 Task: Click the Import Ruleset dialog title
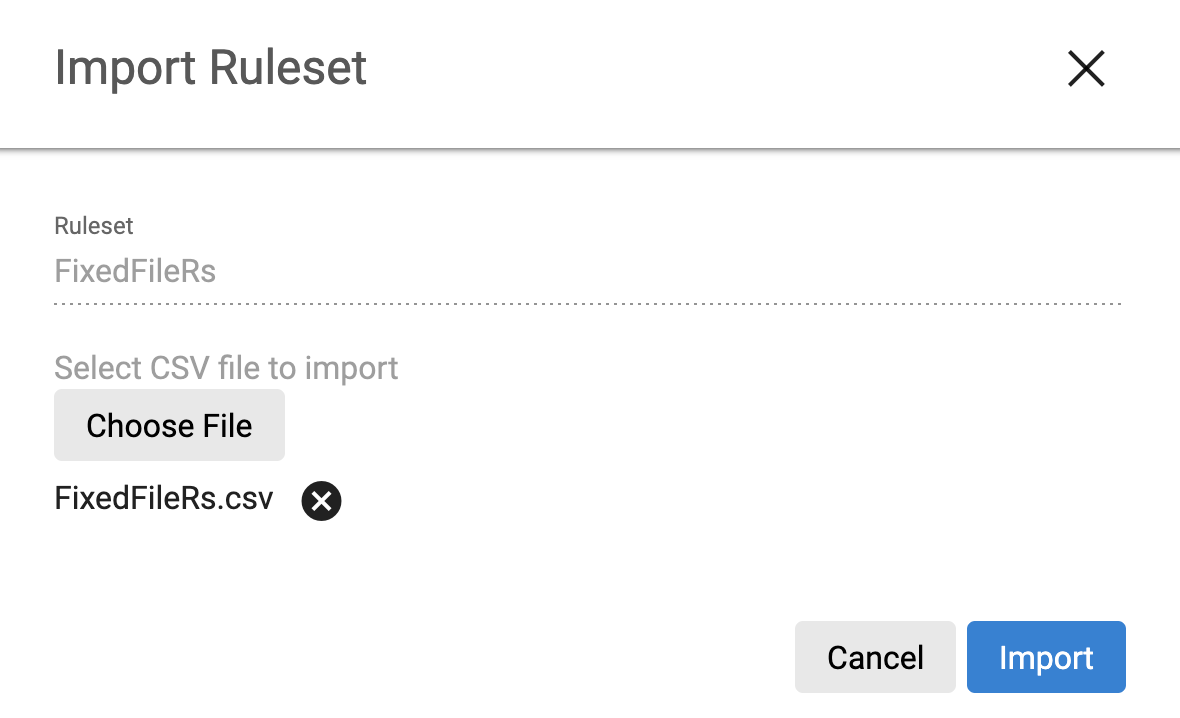click(211, 68)
